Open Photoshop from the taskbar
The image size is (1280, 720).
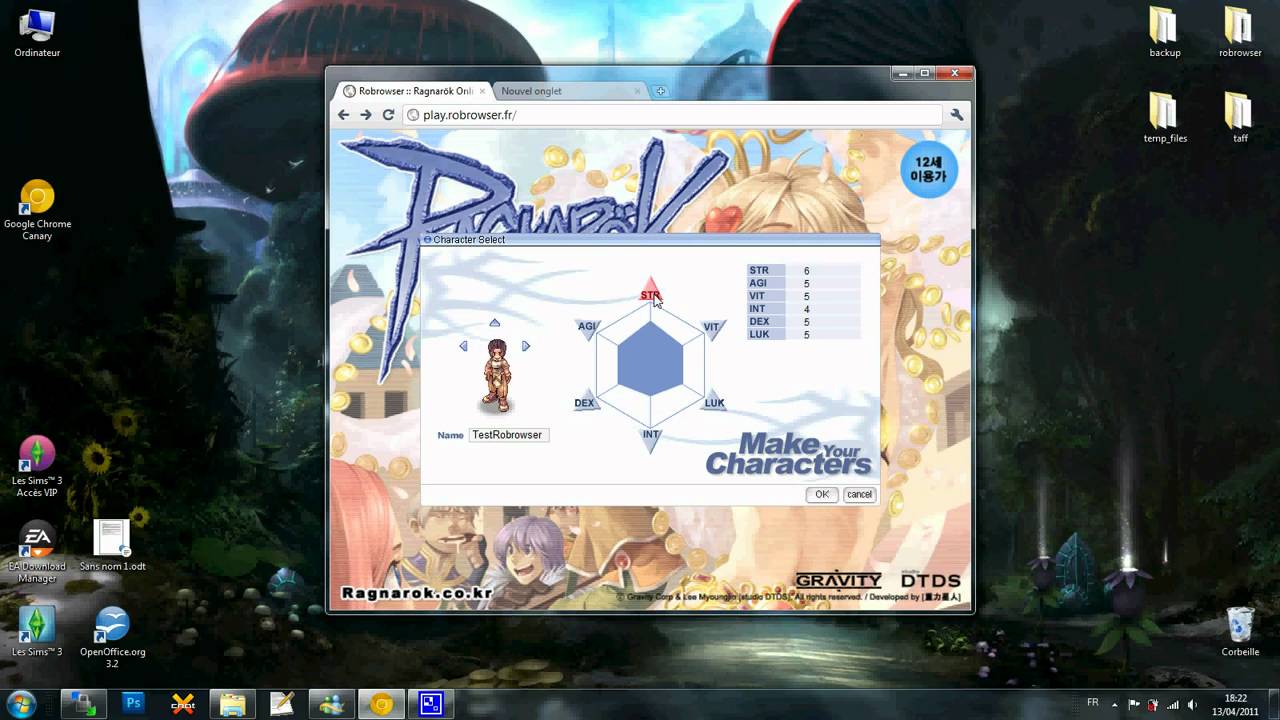pyautogui.click(x=132, y=704)
